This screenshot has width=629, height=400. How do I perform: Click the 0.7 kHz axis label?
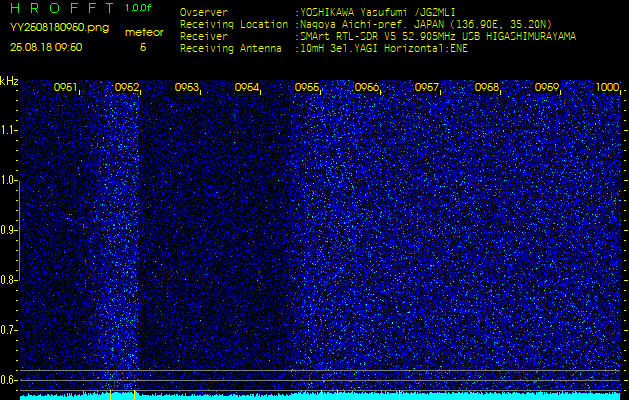8,330
